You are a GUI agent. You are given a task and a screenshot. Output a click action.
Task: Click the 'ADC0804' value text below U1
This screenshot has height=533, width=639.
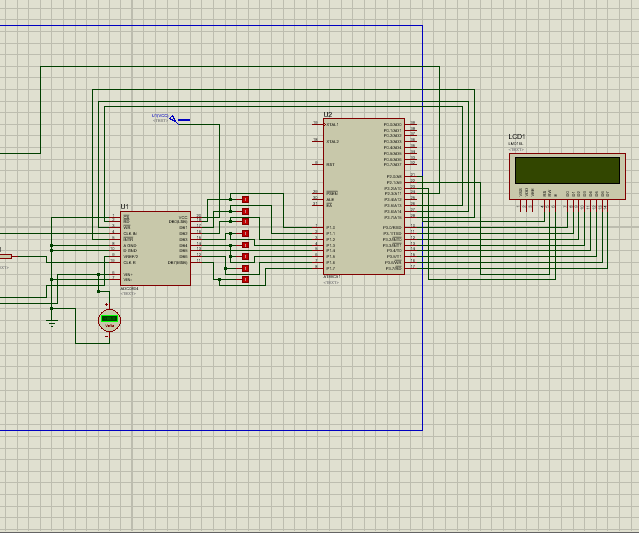pyautogui.click(x=129, y=289)
